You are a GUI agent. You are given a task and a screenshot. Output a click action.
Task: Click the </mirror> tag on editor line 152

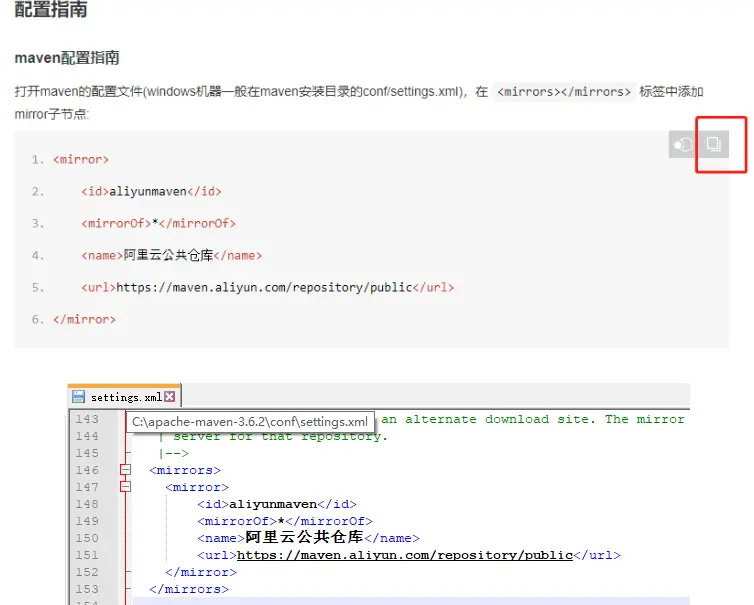tap(201, 572)
